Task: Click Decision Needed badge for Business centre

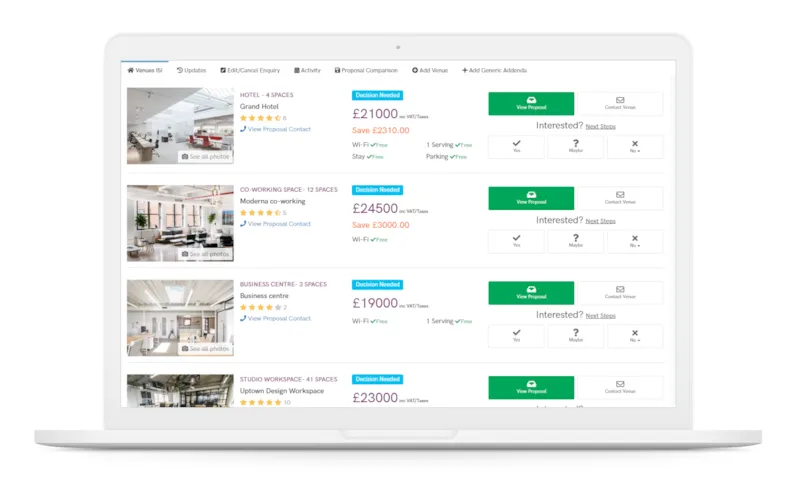Action: click(x=378, y=285)
